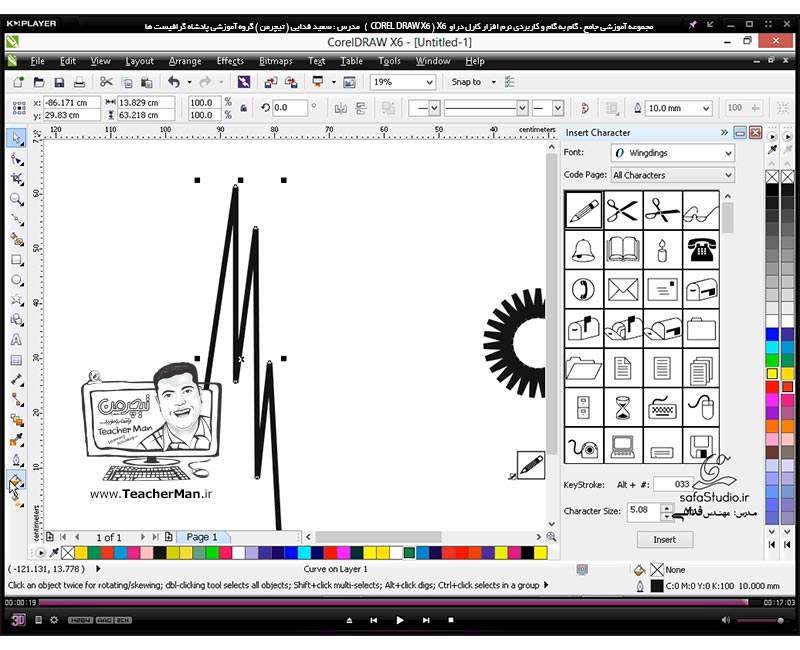Click the Print icon
The height and width of the screenshot is (650, 800).
(x=79, y=82)
